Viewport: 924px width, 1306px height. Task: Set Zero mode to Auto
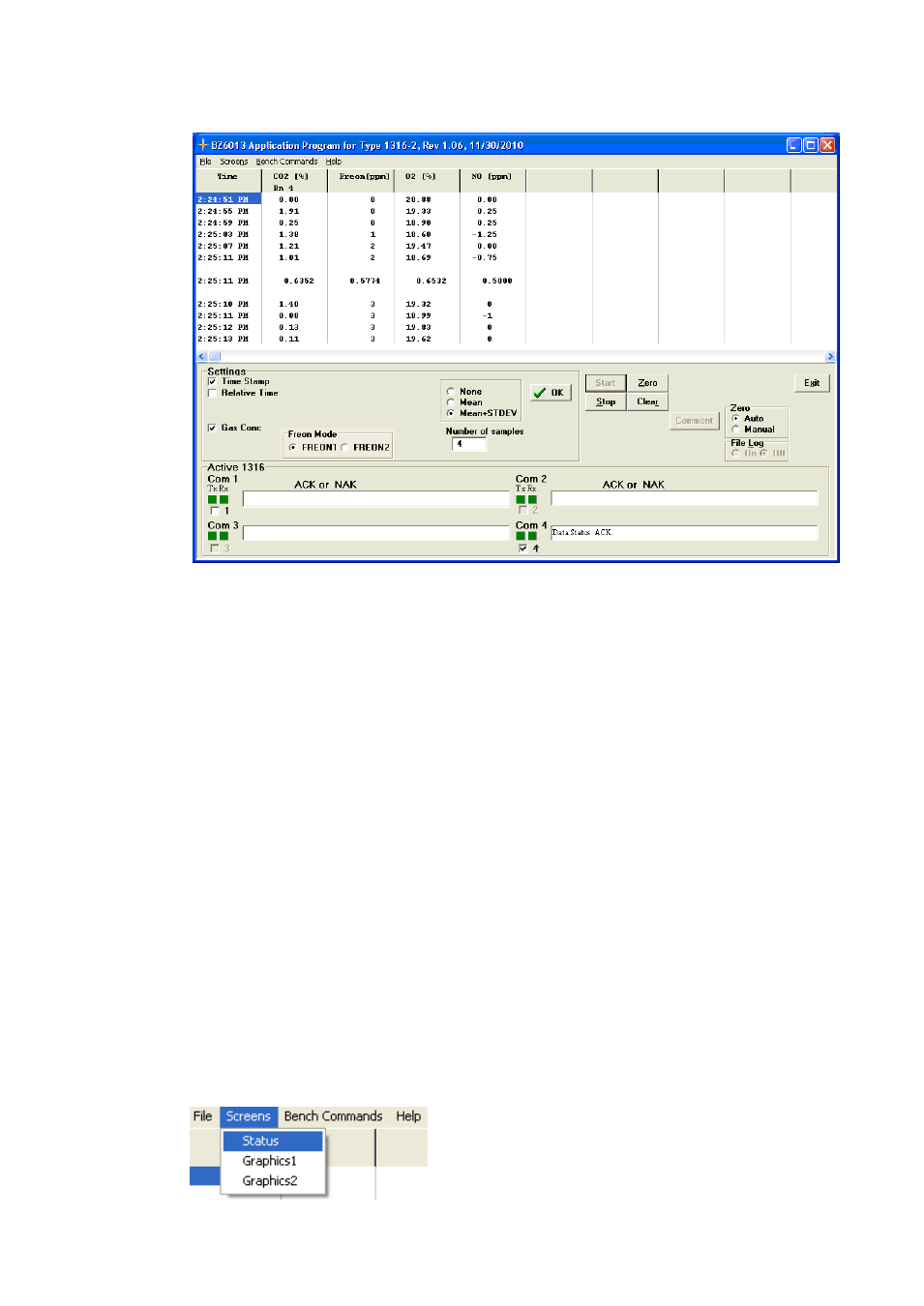point(735,419)
